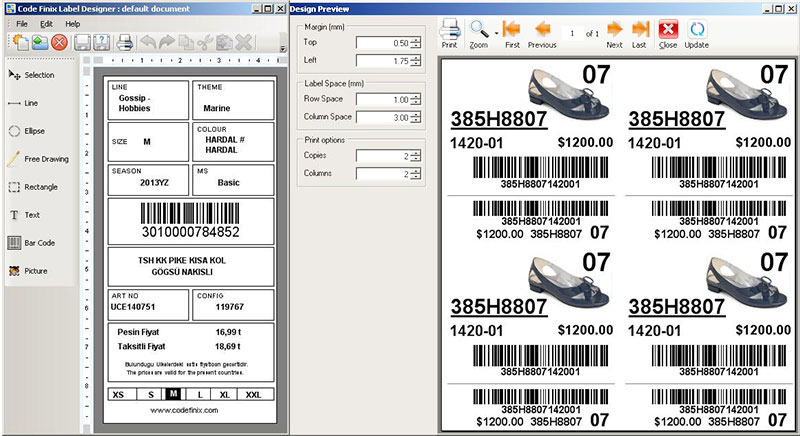The width and height of the screenshot is (800, 436).
Task: Paste from the clipboard icon
Action: tap(224, 42)
